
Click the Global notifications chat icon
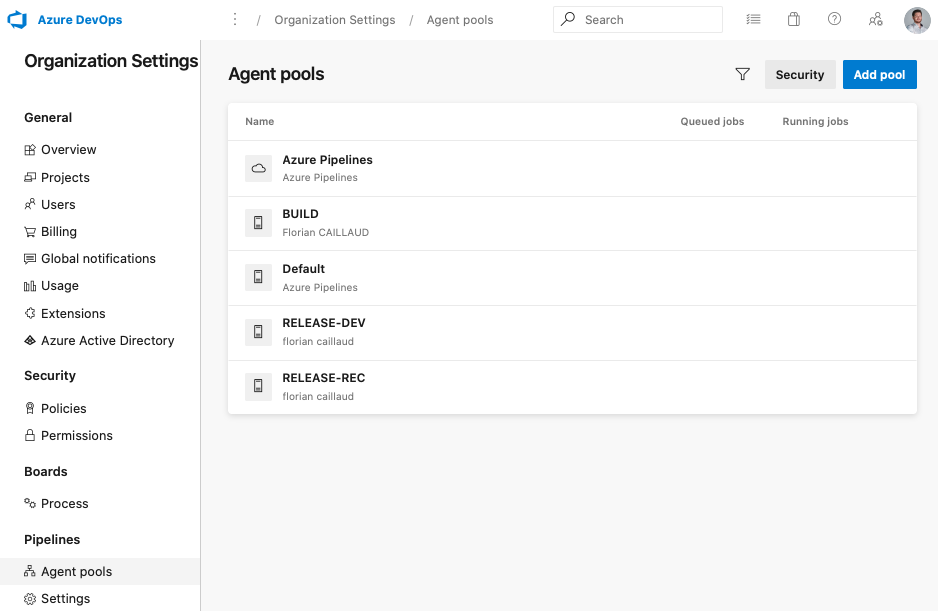pos(30,259)
